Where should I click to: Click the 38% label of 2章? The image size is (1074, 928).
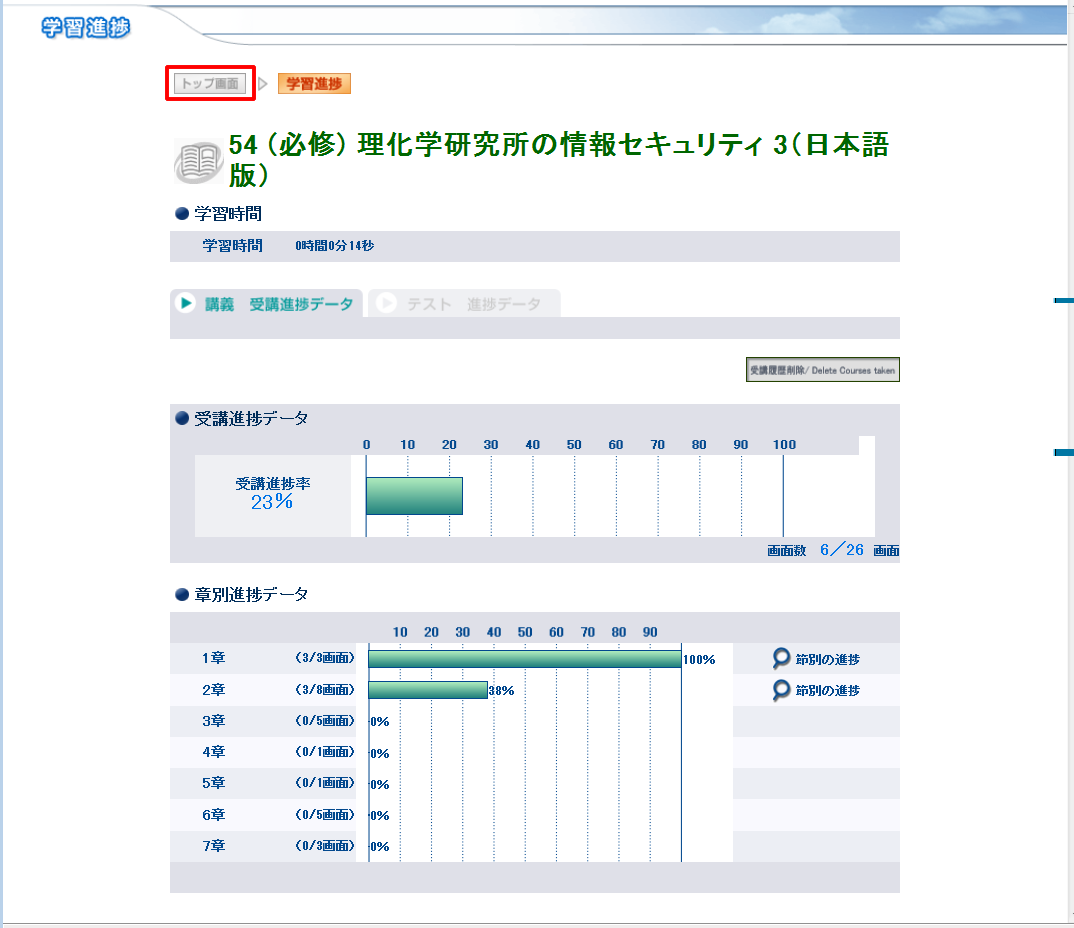point(501,691)
